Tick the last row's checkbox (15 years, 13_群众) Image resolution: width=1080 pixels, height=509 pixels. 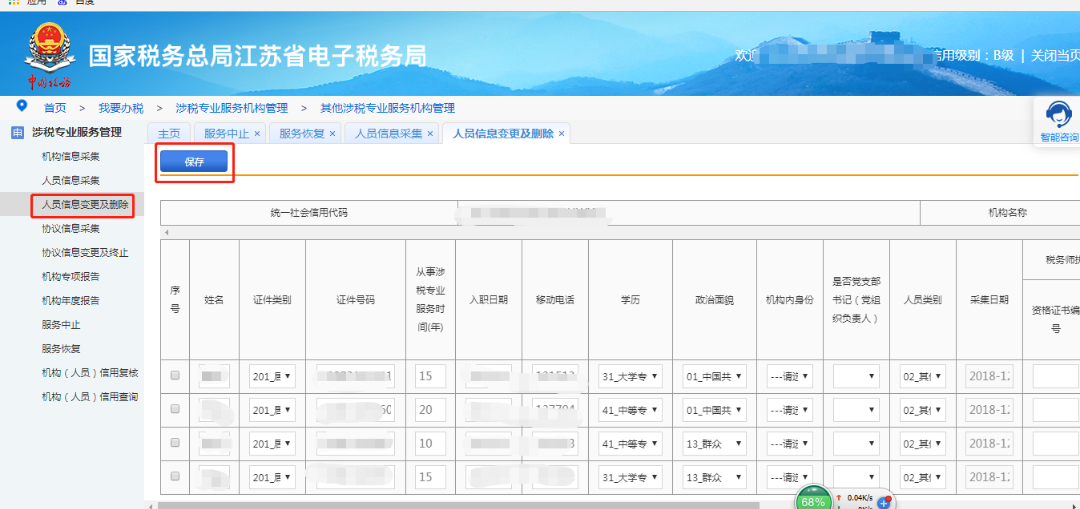175,476
